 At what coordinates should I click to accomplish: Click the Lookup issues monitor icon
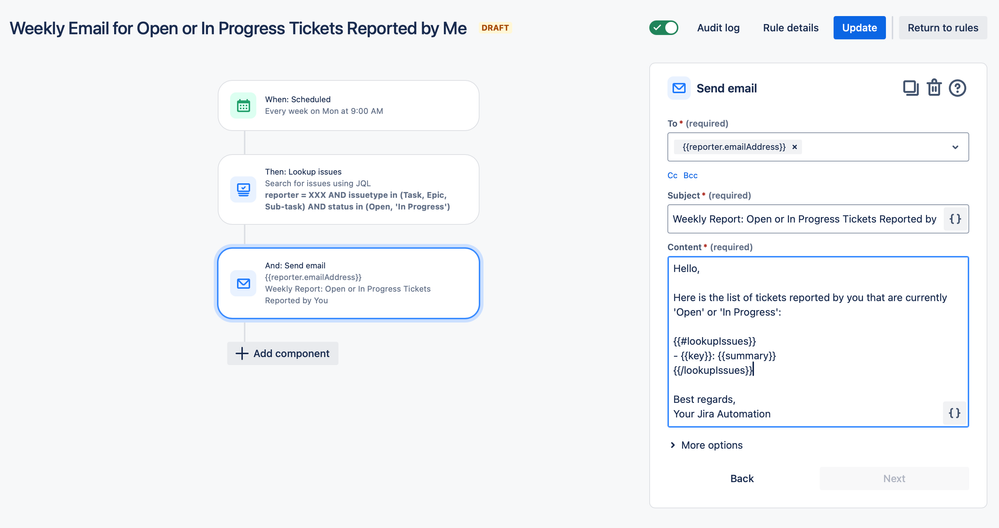tap(243, 189)
